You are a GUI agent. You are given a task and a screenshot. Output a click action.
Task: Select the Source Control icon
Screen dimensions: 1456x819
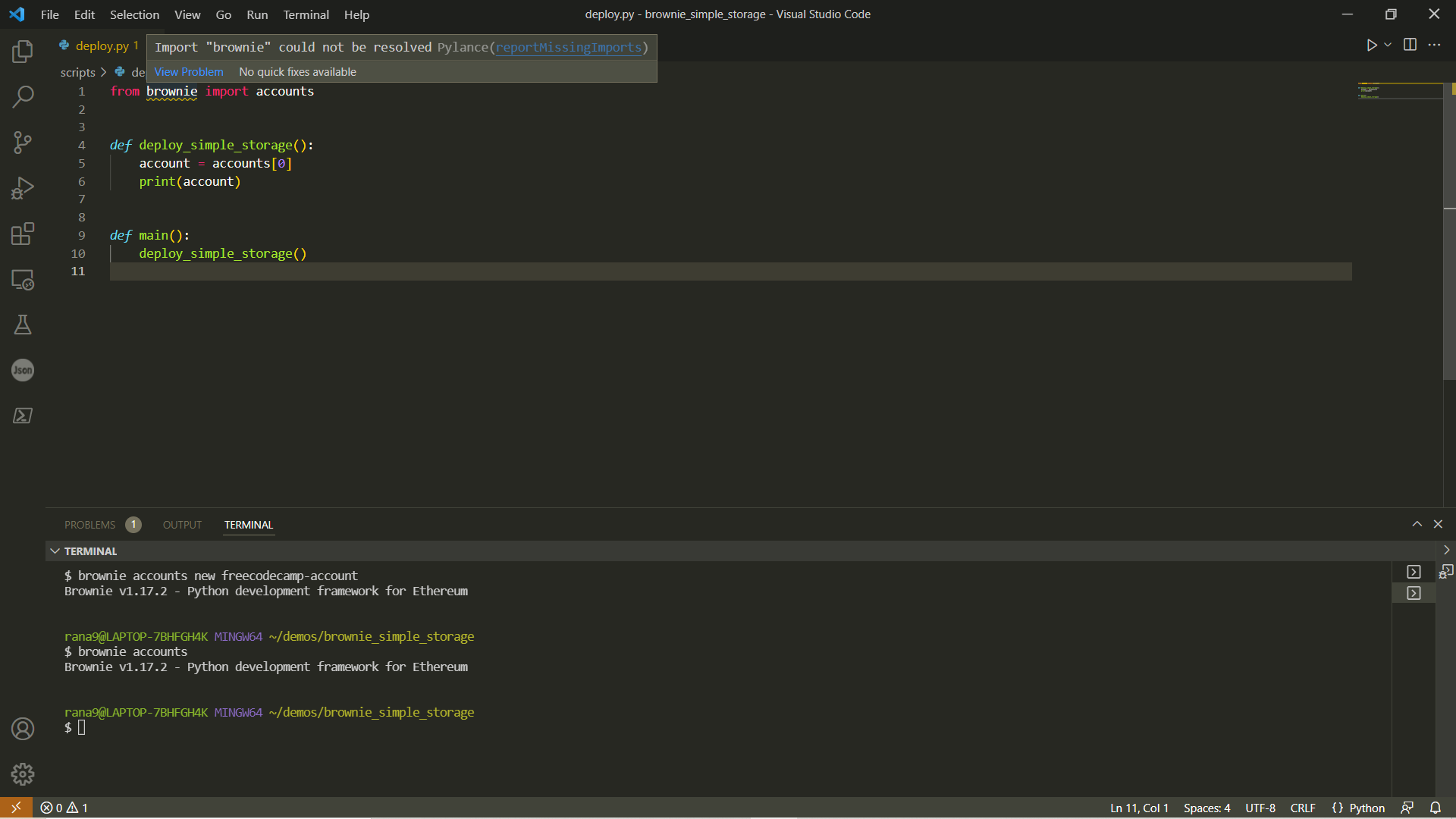click(23, 143)
